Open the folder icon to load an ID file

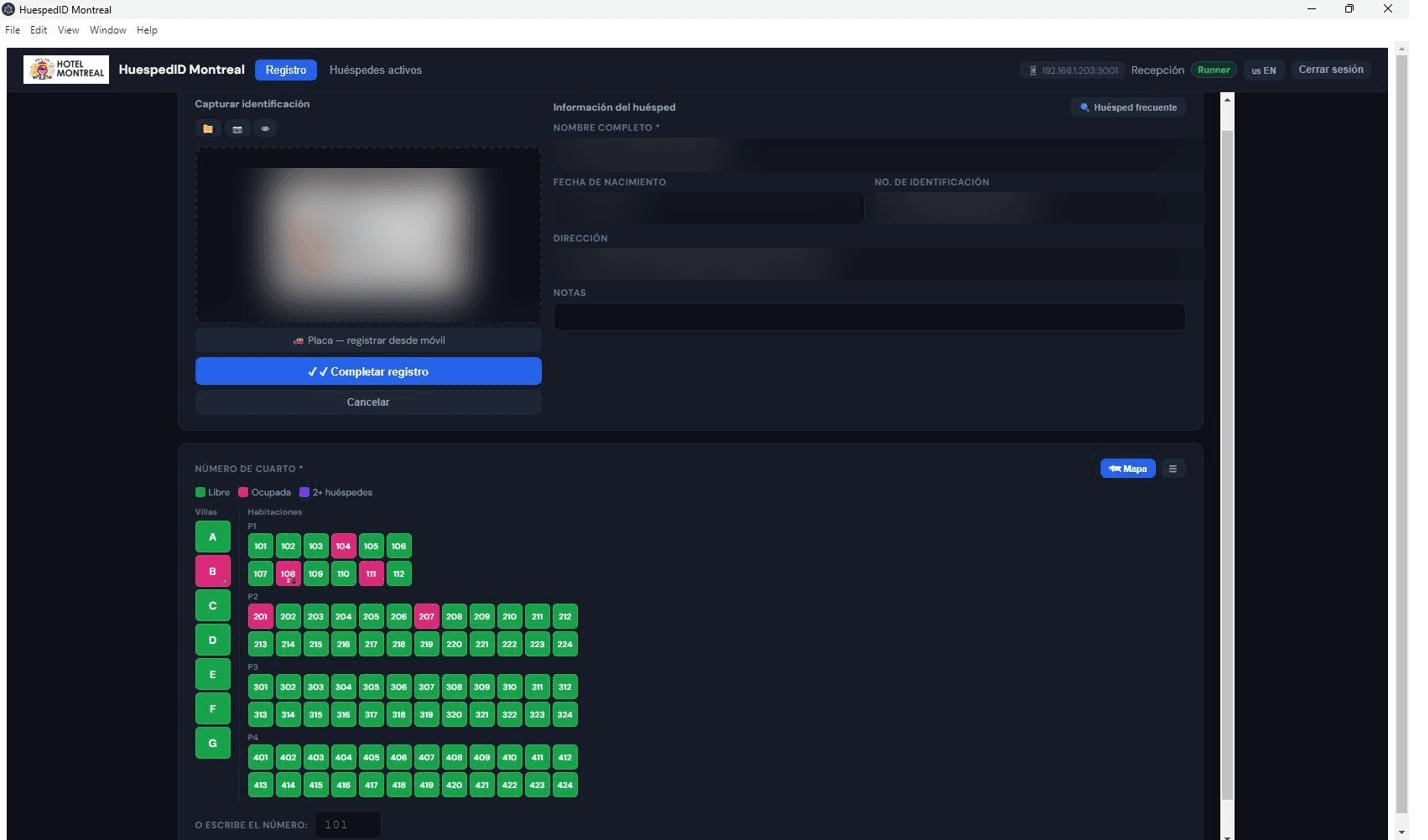pyautogui.click(x=208, y=129)
